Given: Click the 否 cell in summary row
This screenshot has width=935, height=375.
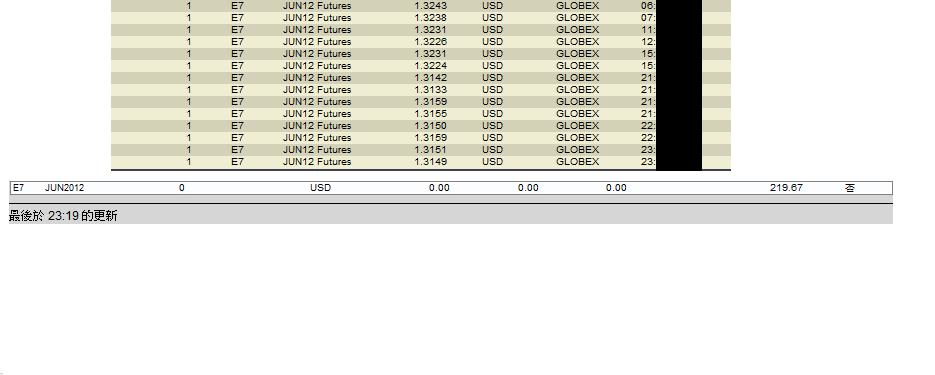Looking at the screenshot, I should (850, 188).
